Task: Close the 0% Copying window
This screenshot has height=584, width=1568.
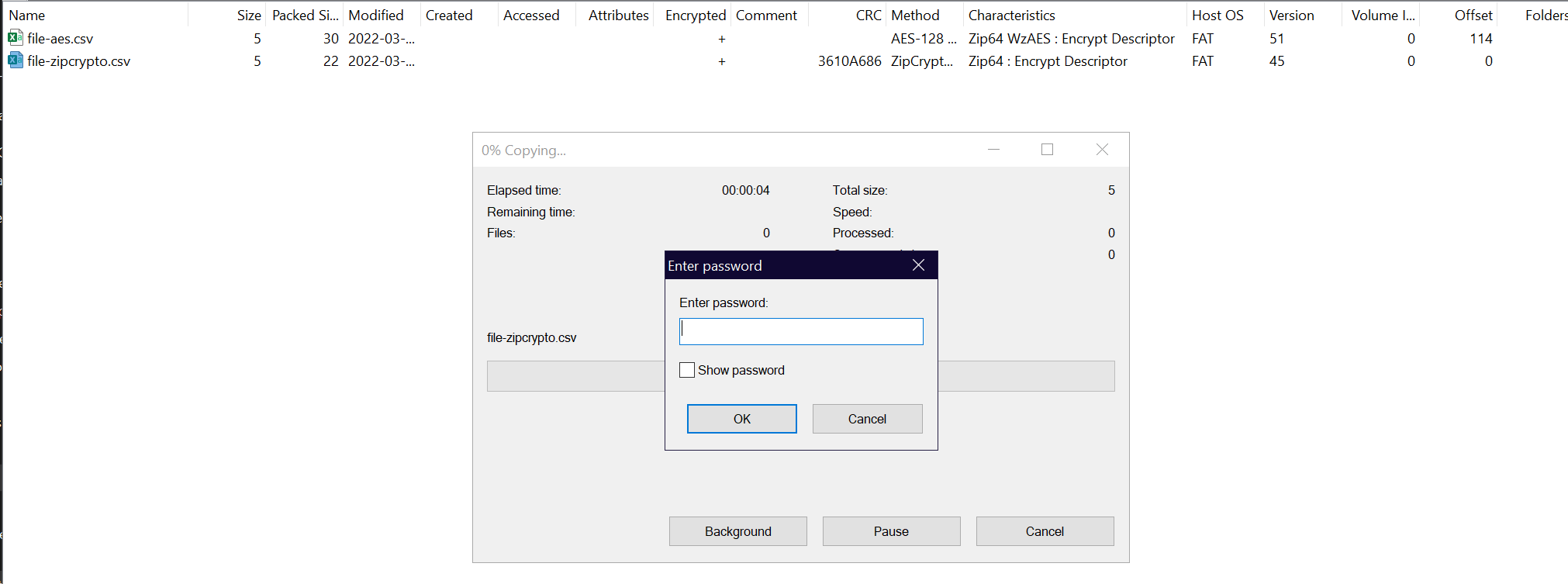Action: 1102,150
